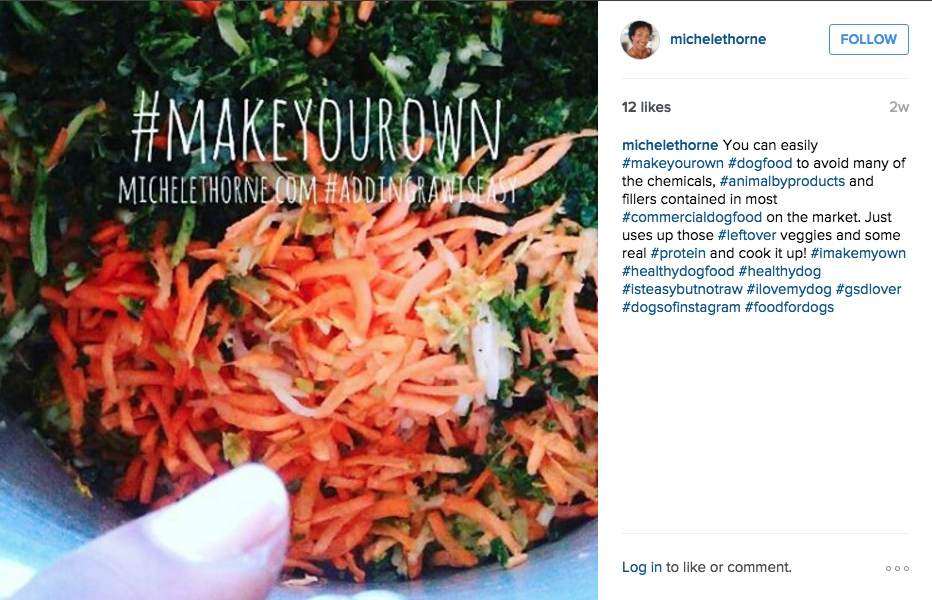View the 12 likes count
The width and height of the screenshot is (932, 600).
point(646,107)
